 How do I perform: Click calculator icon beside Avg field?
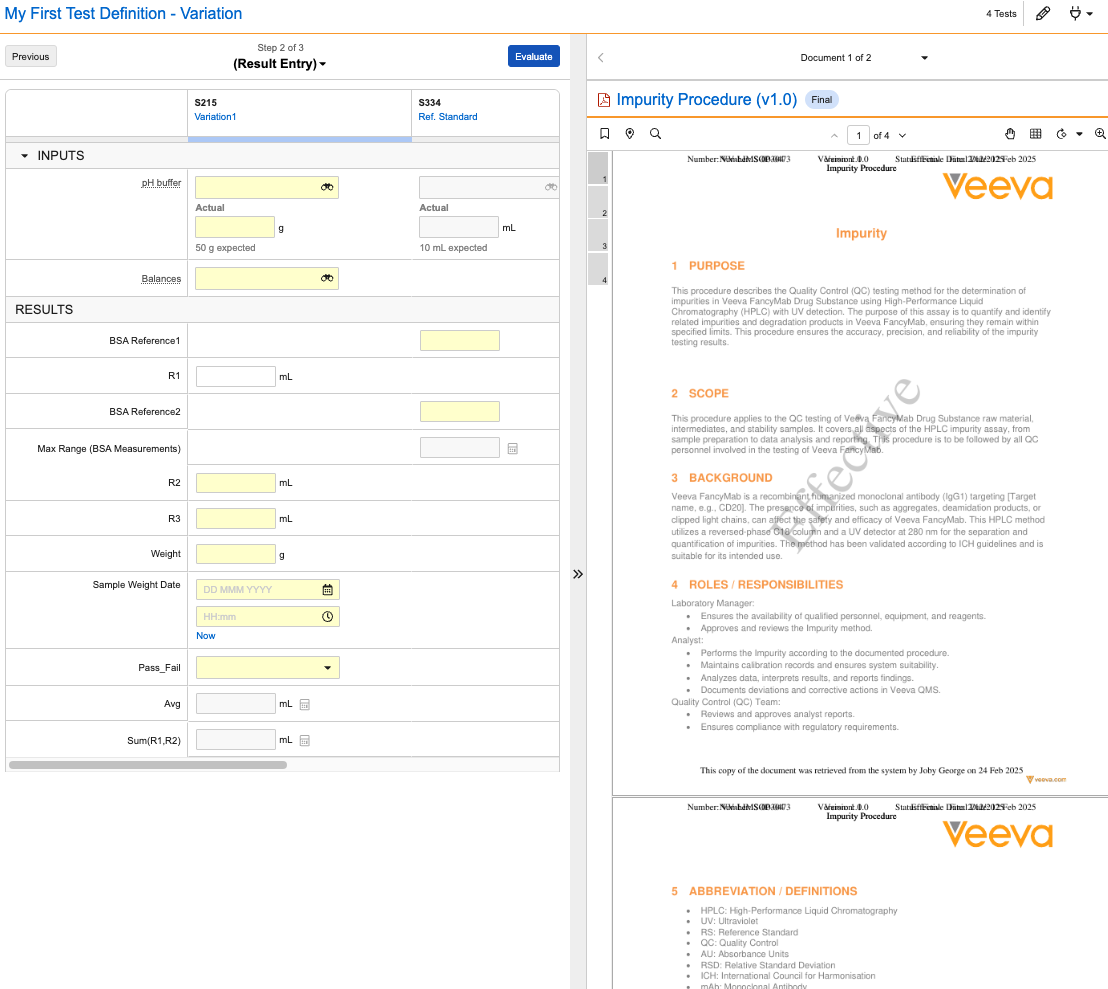(305, 704)
